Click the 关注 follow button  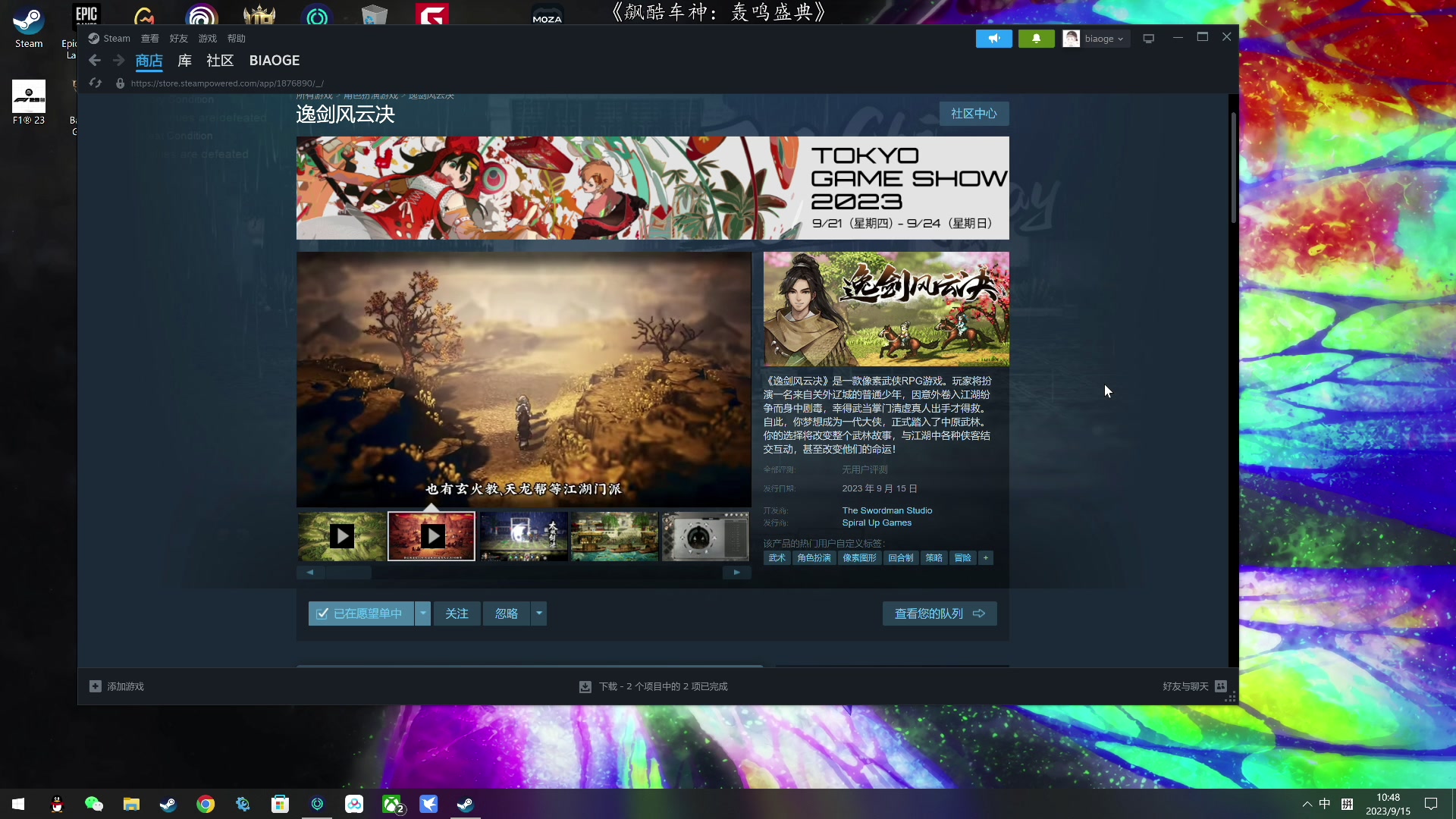[457, 613]
